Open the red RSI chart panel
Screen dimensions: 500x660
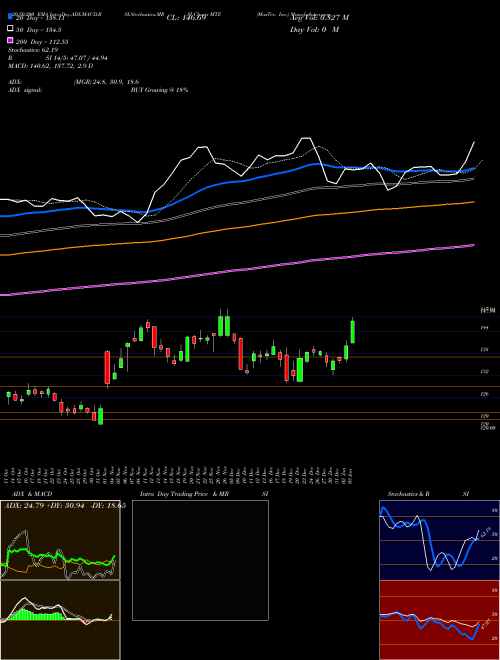pyautogui.click(x=439, y=620)
